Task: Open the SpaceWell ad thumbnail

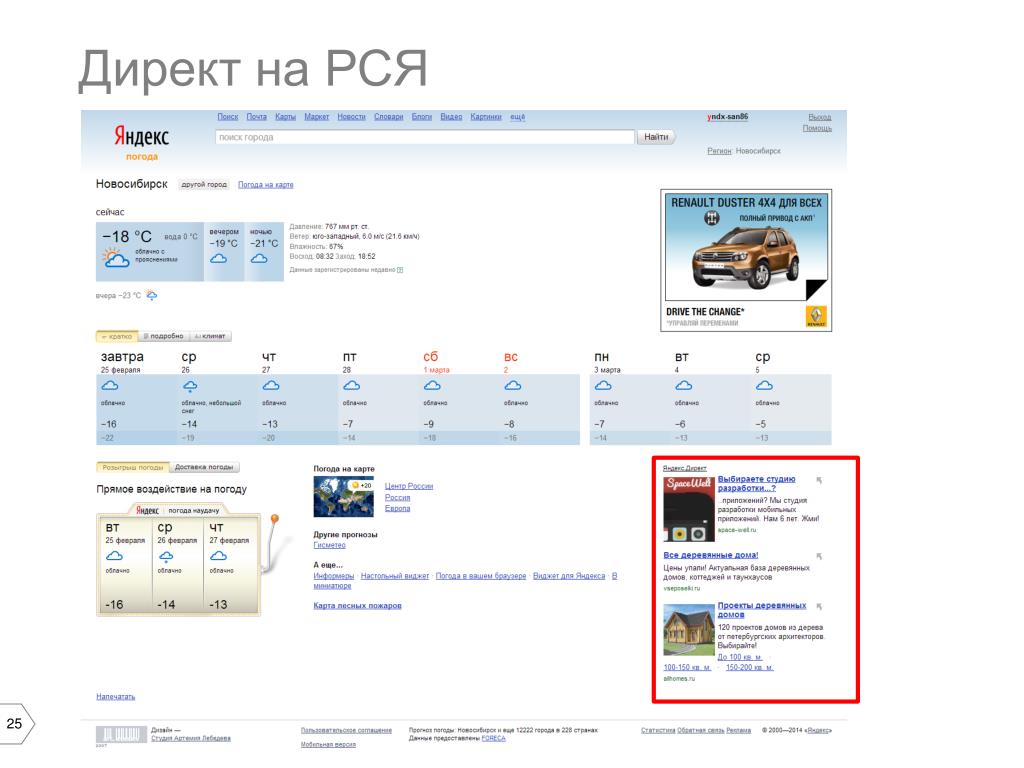Action: coord(689,509)
